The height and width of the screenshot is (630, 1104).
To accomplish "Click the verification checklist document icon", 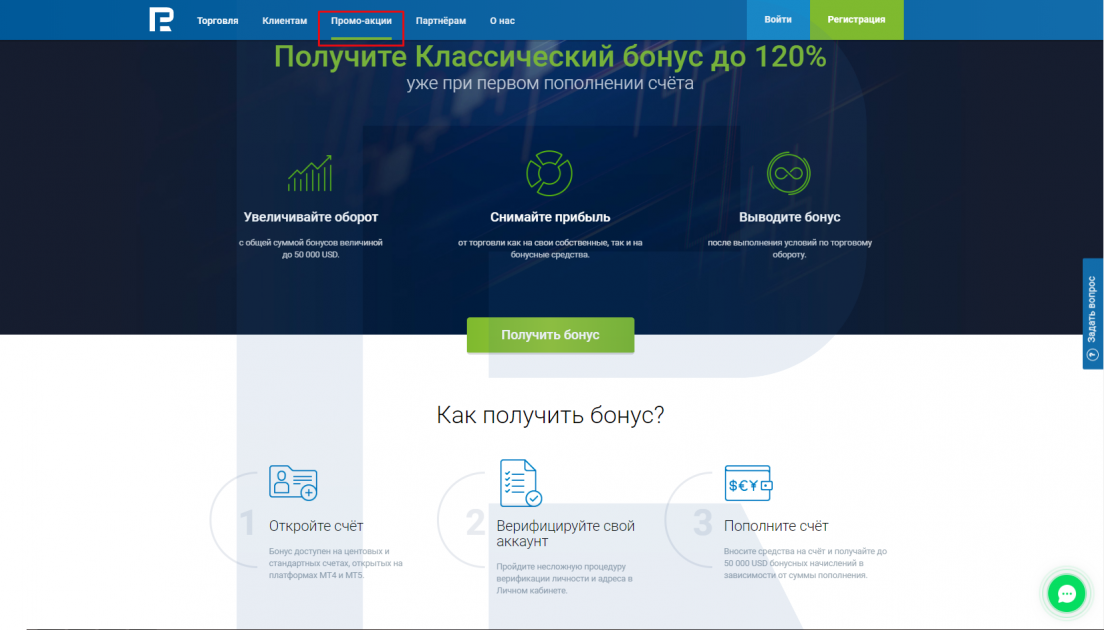I will 520,483.
